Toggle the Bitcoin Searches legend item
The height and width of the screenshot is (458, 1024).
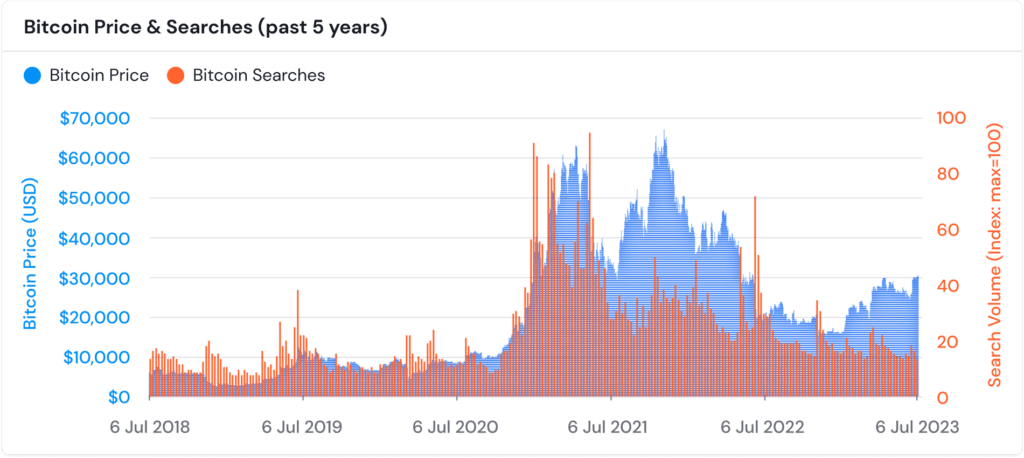tap(246, 75)
